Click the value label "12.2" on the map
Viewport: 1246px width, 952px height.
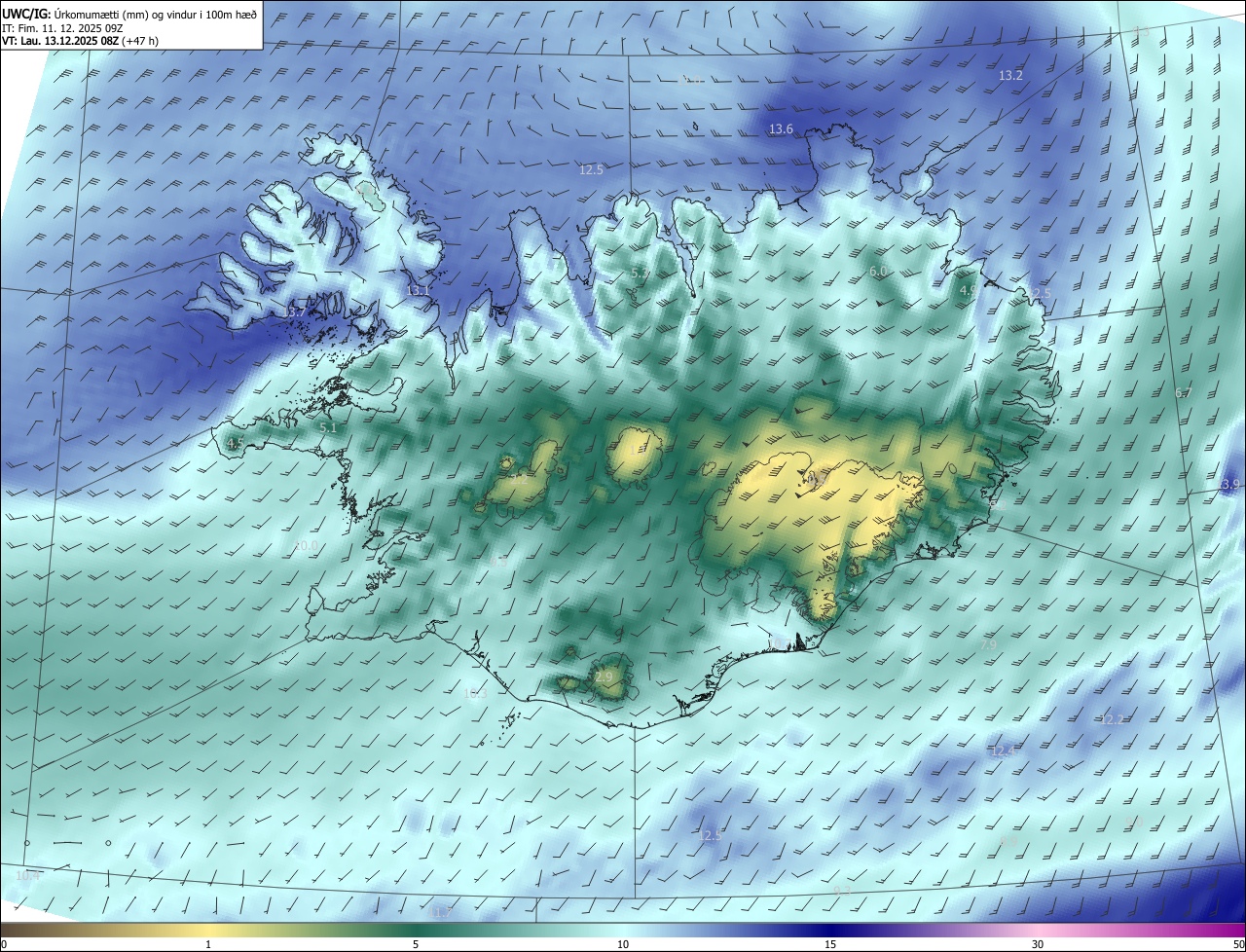[x=1112, y=719]
